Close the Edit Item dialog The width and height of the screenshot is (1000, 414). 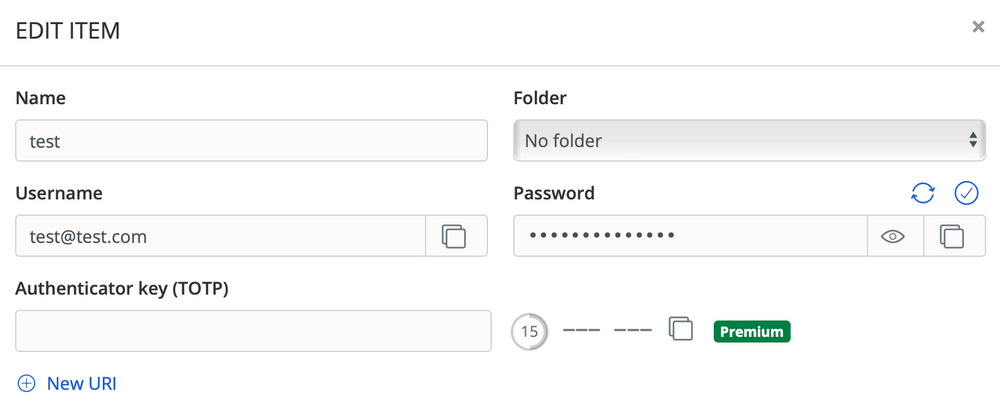[x=978, y=27]
